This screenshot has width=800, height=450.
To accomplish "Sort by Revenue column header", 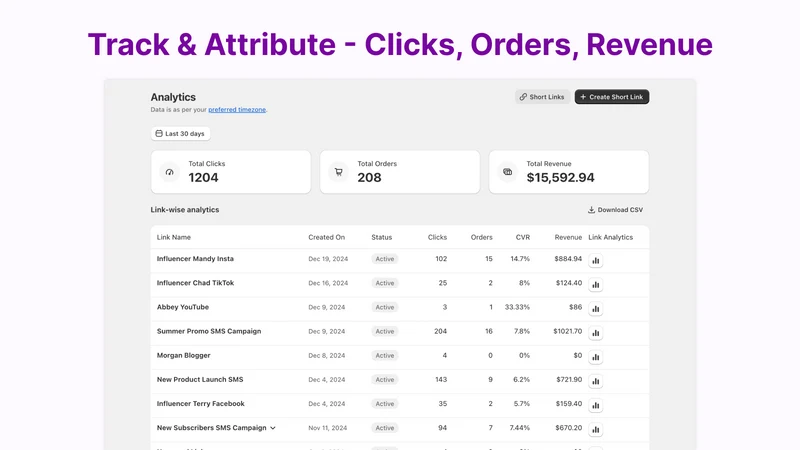I will tap(568, 237).
